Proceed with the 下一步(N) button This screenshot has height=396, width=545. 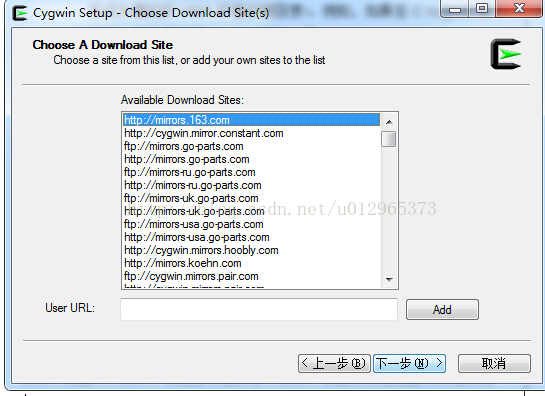tap(409, 363)
